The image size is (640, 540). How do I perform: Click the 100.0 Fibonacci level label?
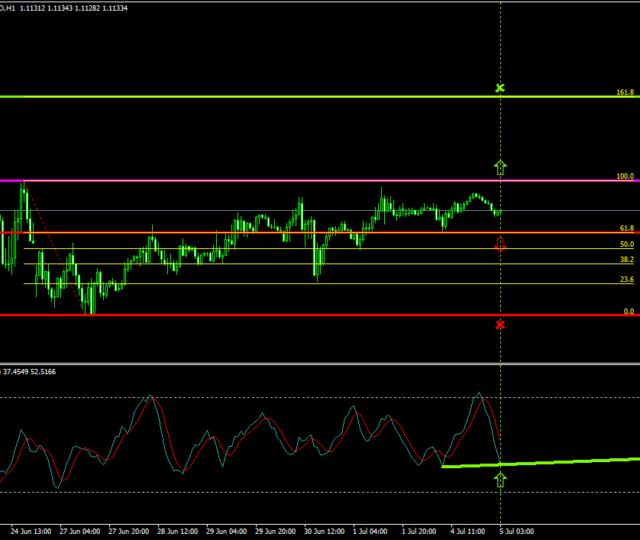point(625,176)
